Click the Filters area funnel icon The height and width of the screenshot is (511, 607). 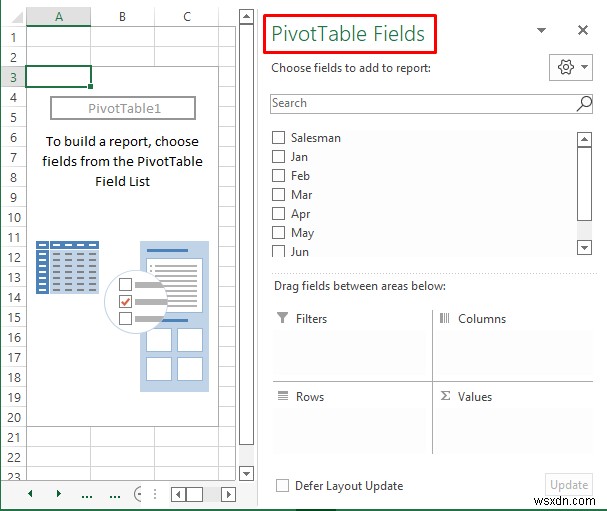[x=283, y=318]
